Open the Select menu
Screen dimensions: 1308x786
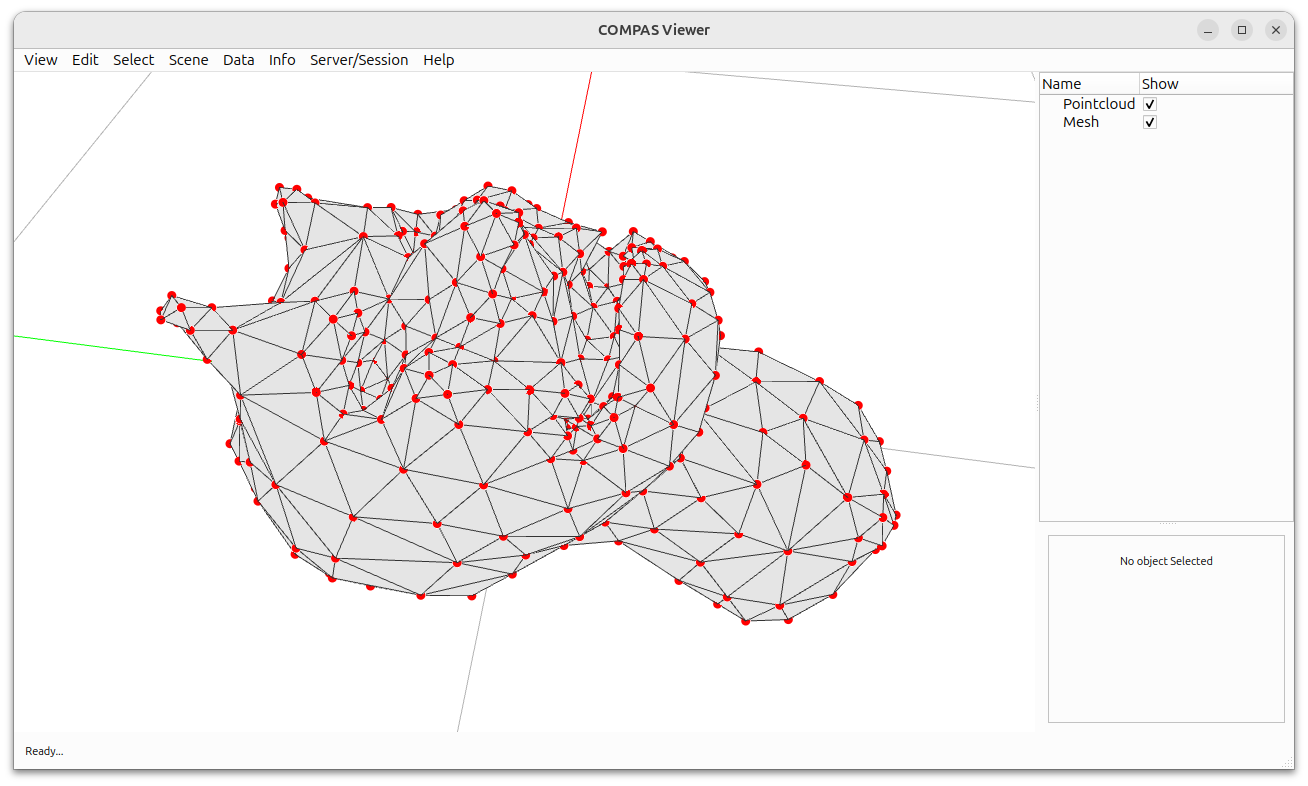coord(133,60)
